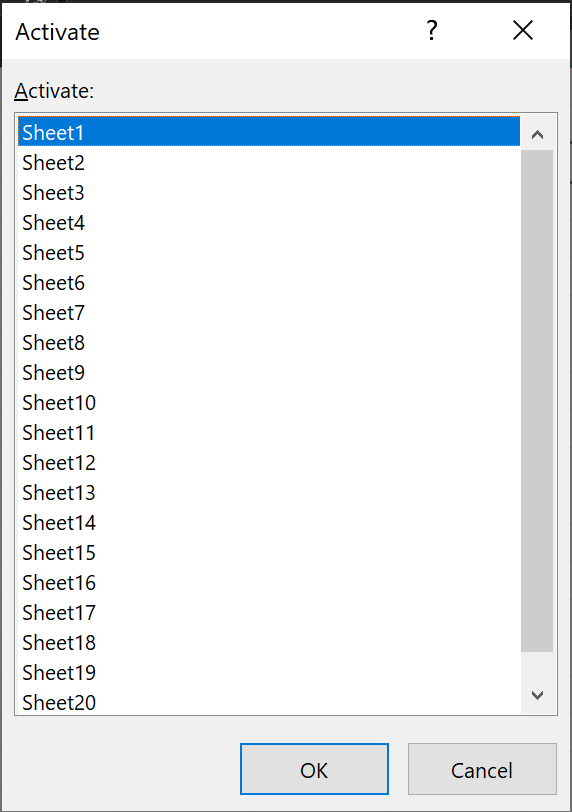572x812 pixels.
Task: Select Sheet14 list entry
Action: [x=269, y=523]
